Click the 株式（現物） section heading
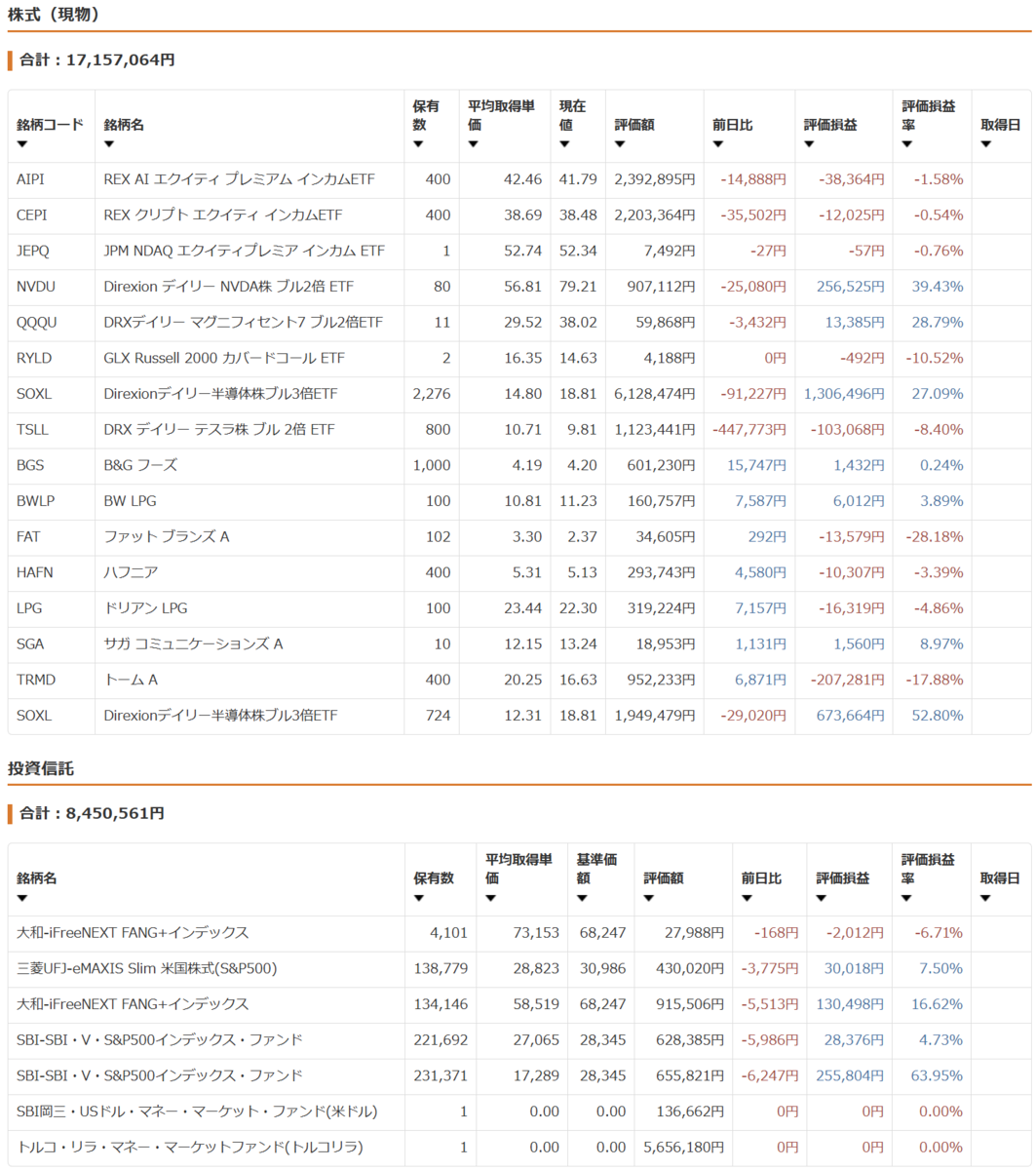Image resolution: width=1036 pixels, height=1170 pixels. click(x=54, y=15)
